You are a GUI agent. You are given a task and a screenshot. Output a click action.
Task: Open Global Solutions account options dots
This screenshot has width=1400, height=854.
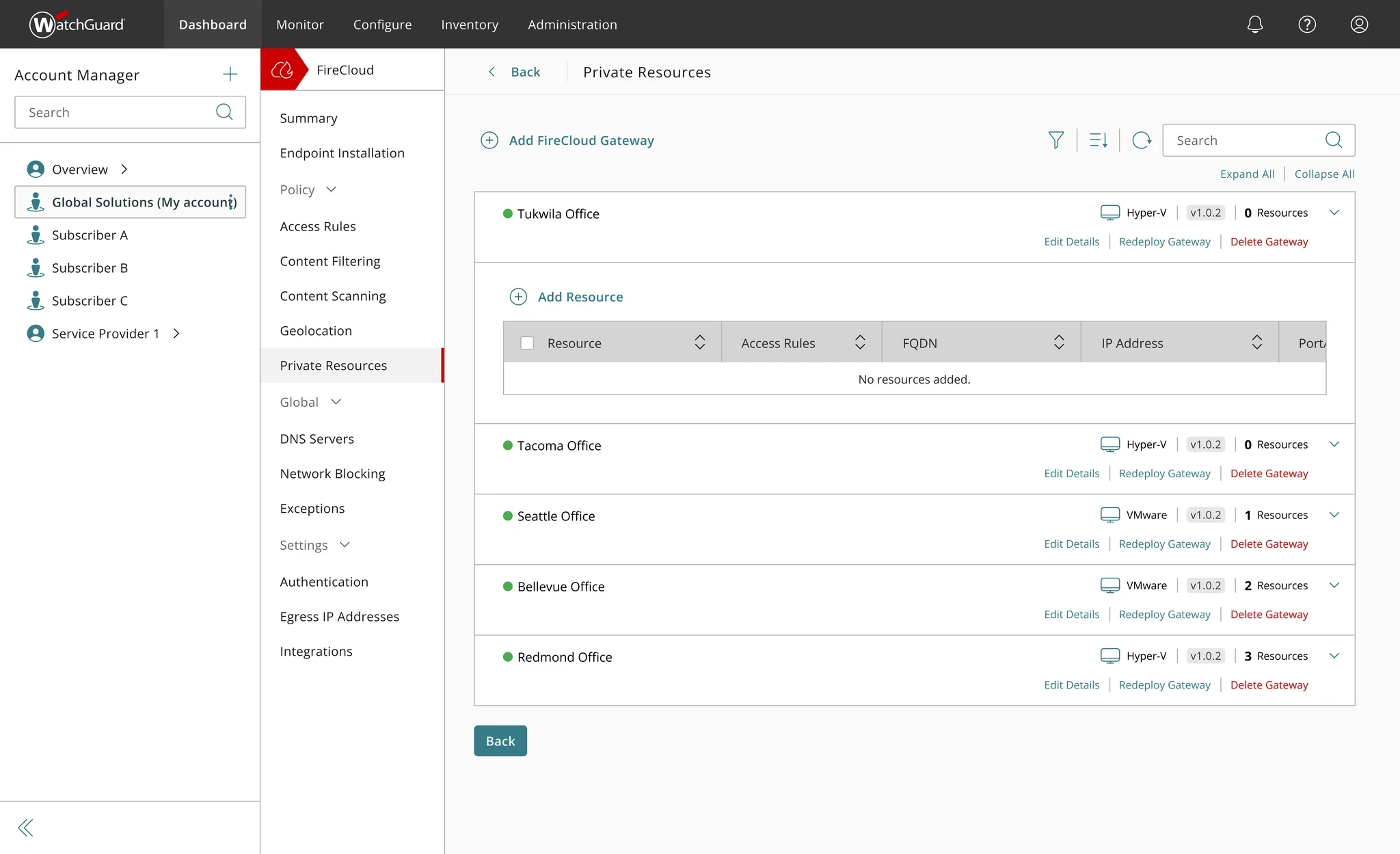231,202
